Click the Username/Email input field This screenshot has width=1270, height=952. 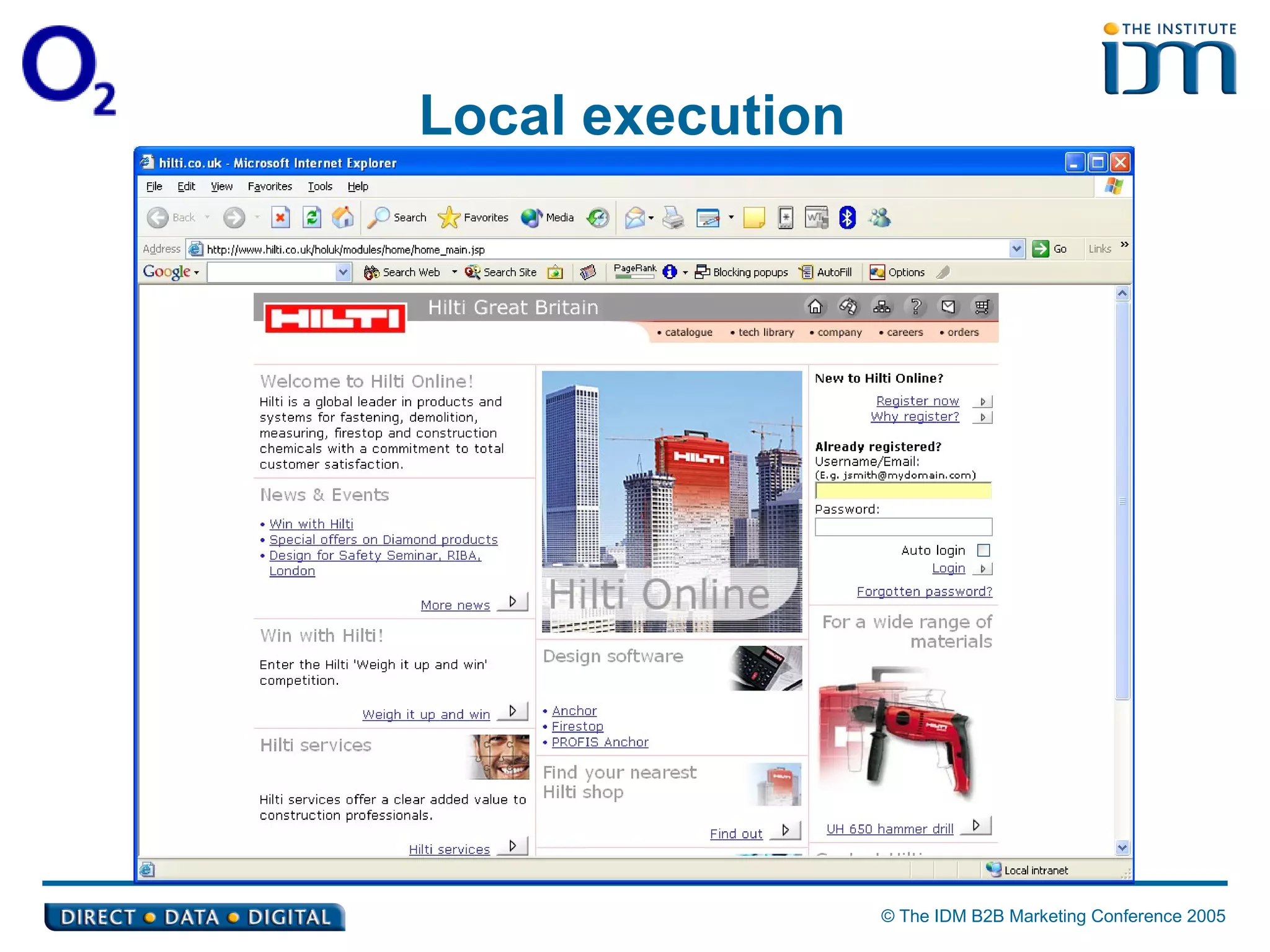coord(903,491)
